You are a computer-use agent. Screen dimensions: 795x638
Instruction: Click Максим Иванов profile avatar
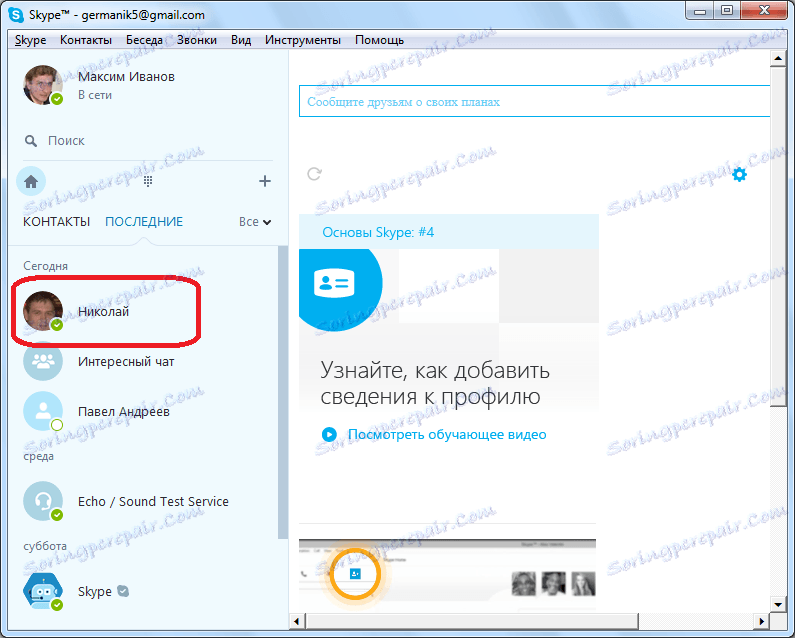43,85
